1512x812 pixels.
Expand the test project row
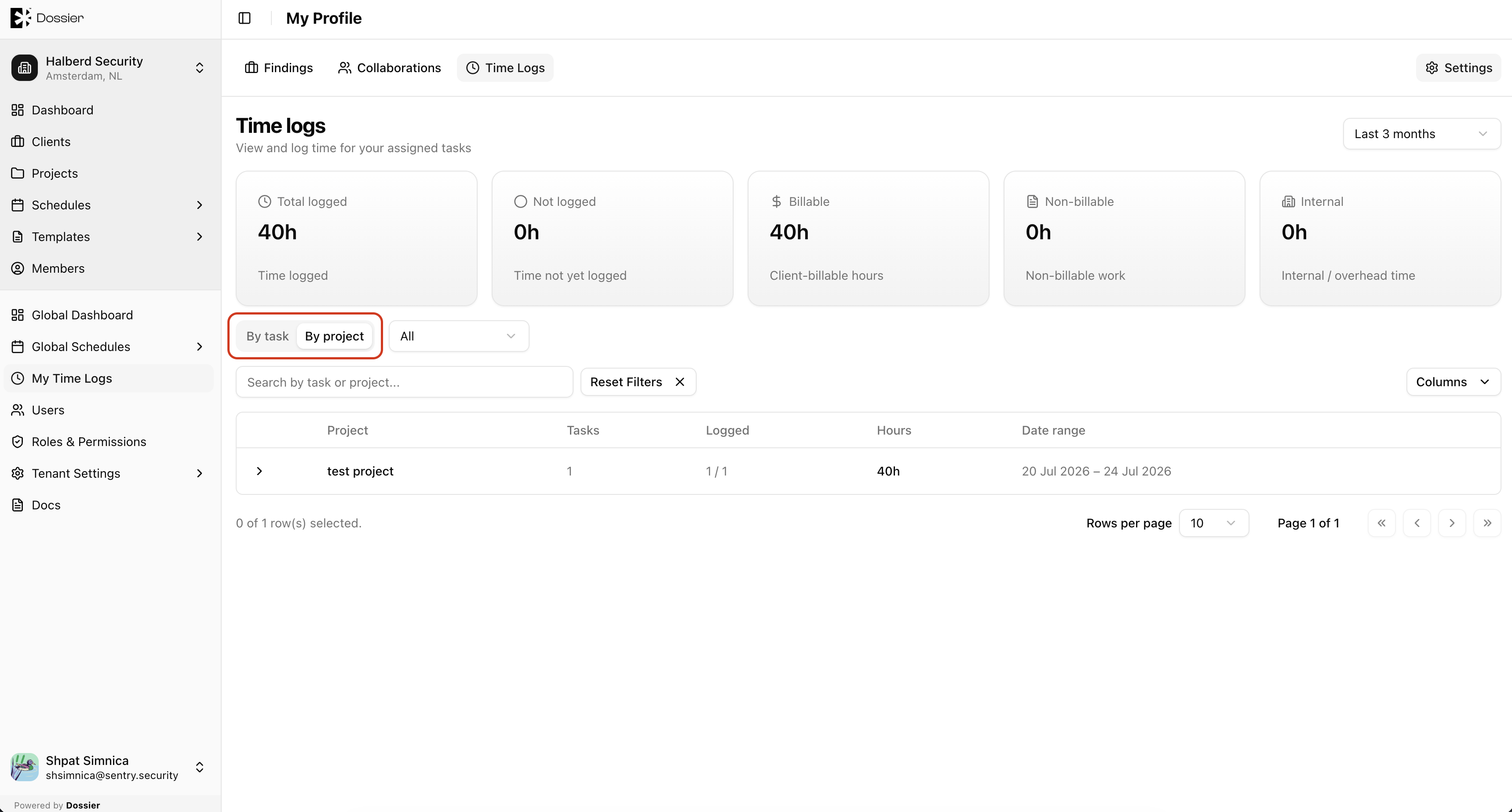[259, 471]
